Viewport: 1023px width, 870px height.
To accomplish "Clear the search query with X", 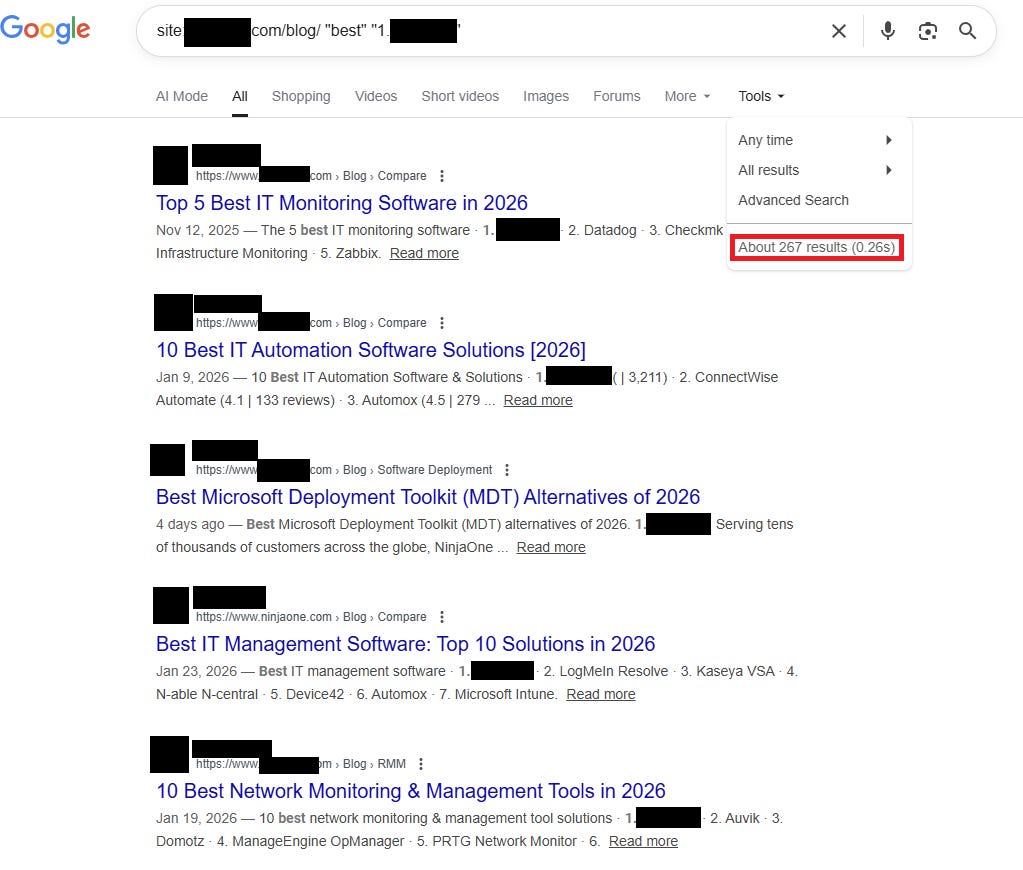I will (x=838, y=31).
